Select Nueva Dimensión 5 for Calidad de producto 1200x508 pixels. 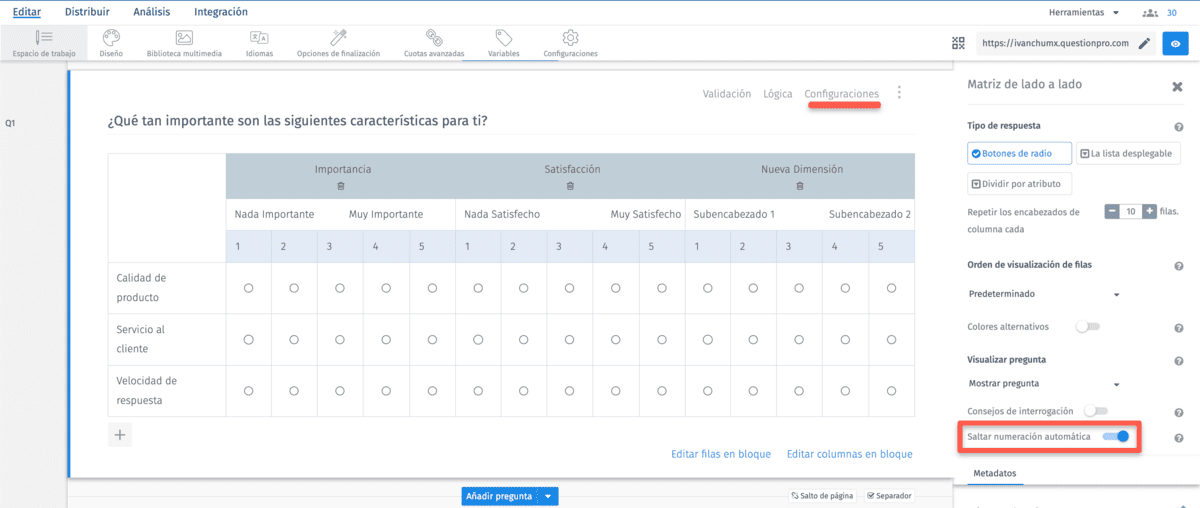coord(891,288)
